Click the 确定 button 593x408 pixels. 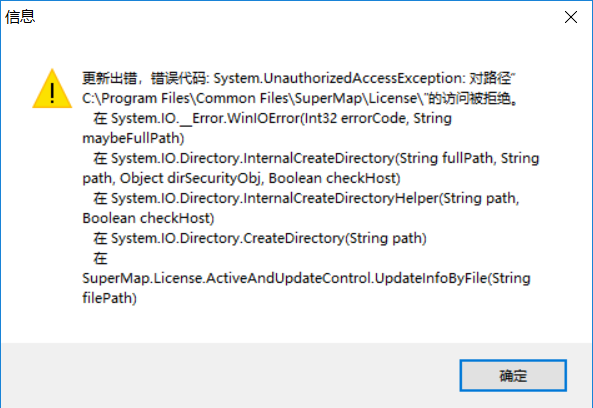(513, 375)
